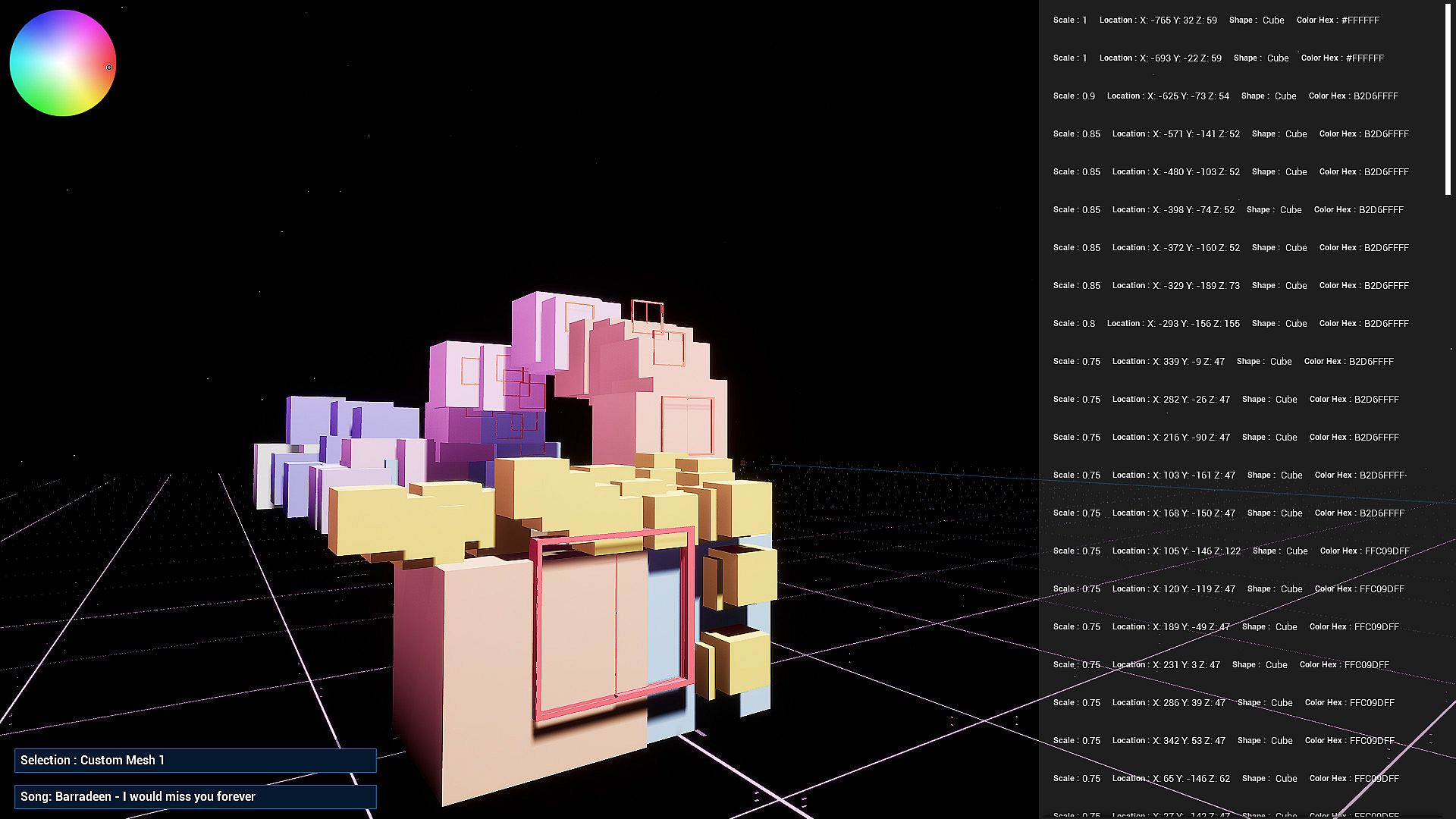Click the small red wireframe cube atop model
This screenshot has width=1456, height=819.
[x=647, y=315]
